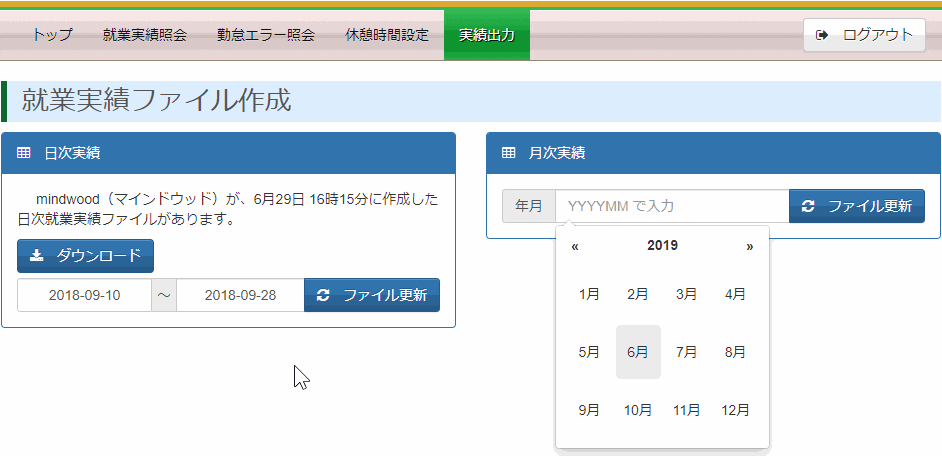This screenshot has height=456, width=942.
Task: Click ファイル更新 in 日次実績 panel
Action: pyautogui.click(x=372, y=295)
